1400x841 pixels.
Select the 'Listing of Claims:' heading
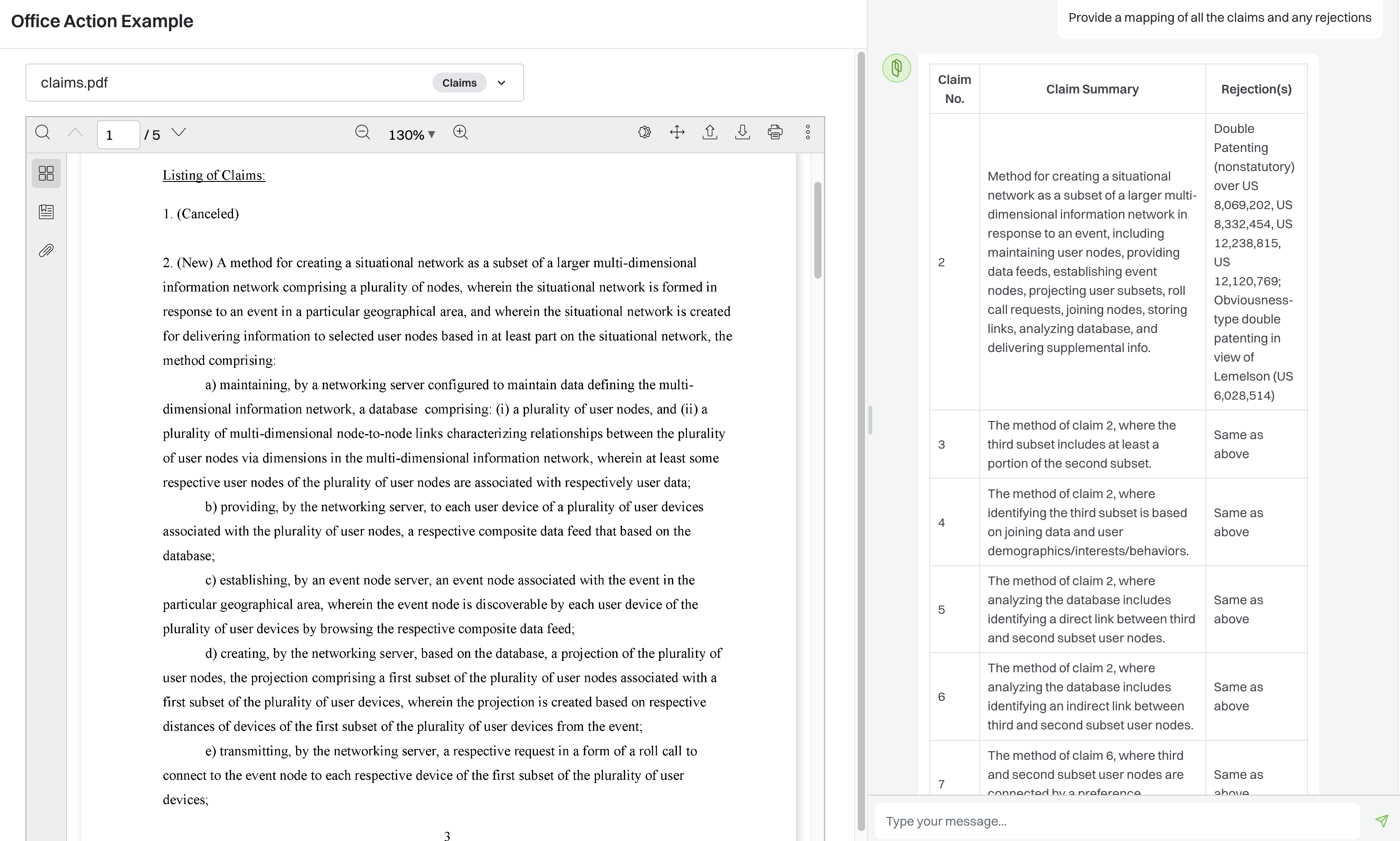click(x=214, y=175)
